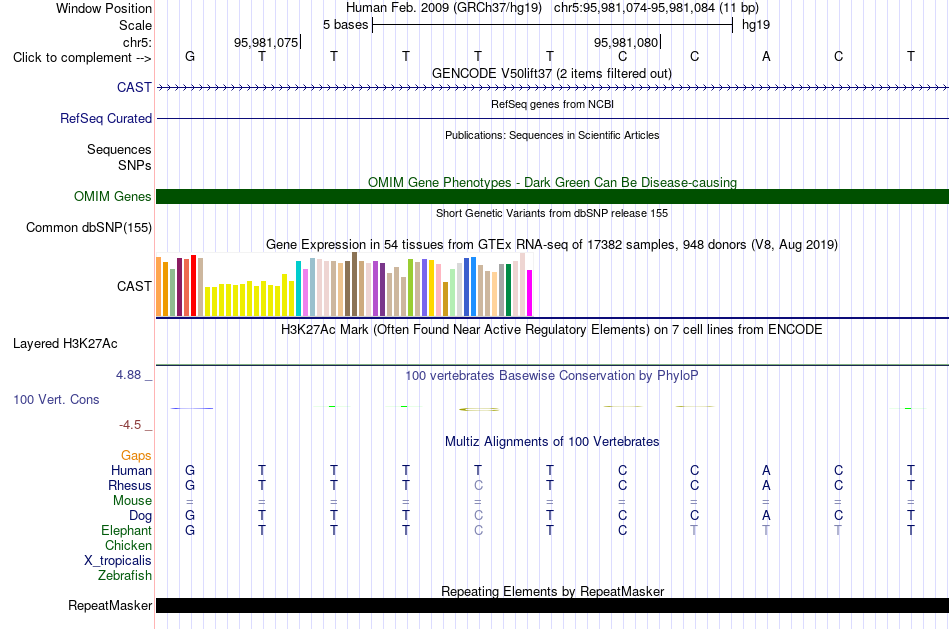Open the RefSeq Curated track label

pyautogui.click(x=105, y=118)
